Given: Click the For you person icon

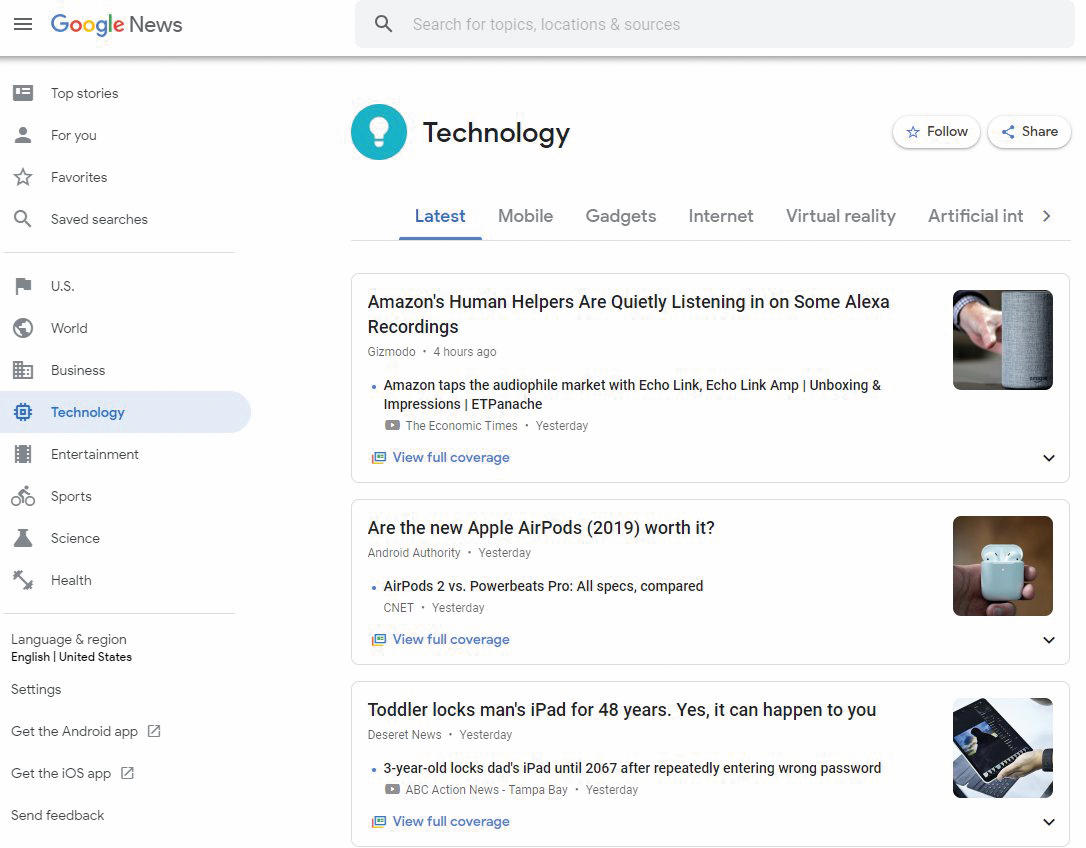Looking at the screenshot, I should point(23,135).
